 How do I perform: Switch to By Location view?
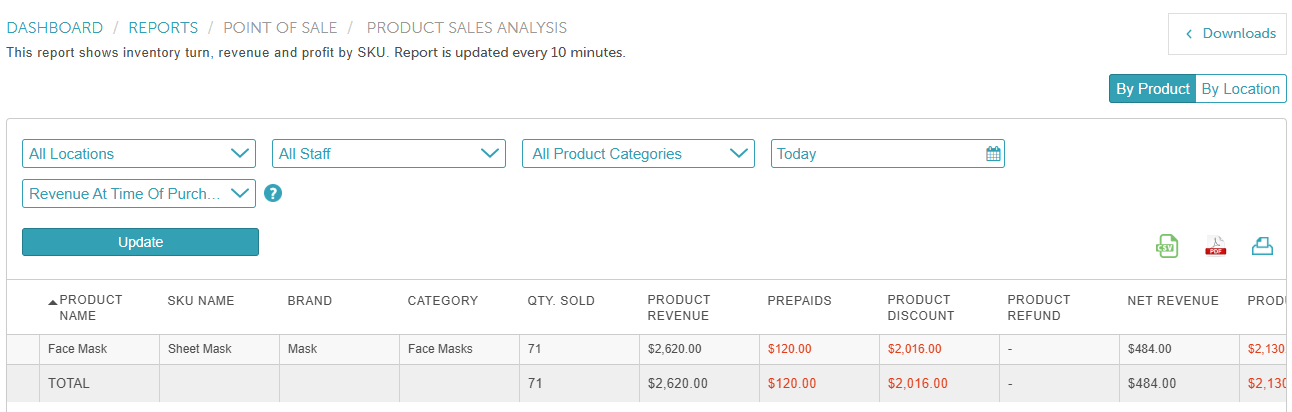click(x=1240, y=89)
